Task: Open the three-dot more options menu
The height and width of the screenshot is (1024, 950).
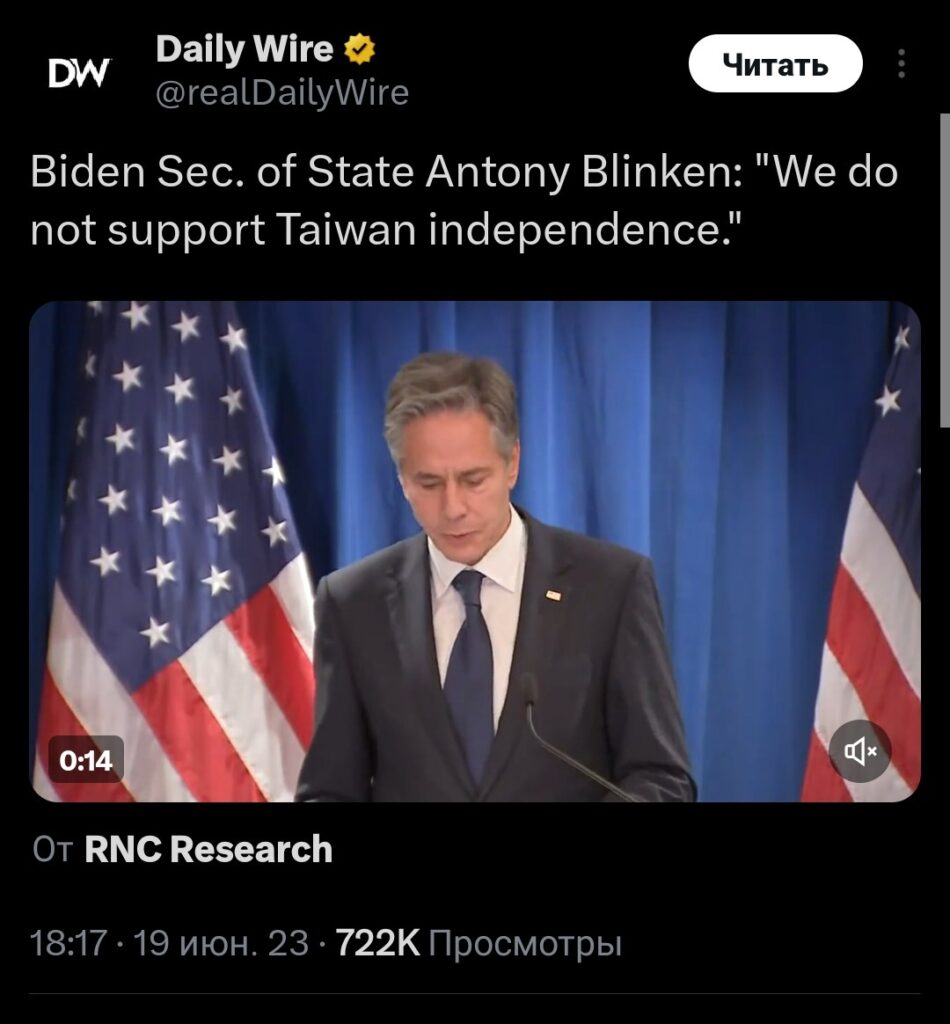Action: click(902, 64)
